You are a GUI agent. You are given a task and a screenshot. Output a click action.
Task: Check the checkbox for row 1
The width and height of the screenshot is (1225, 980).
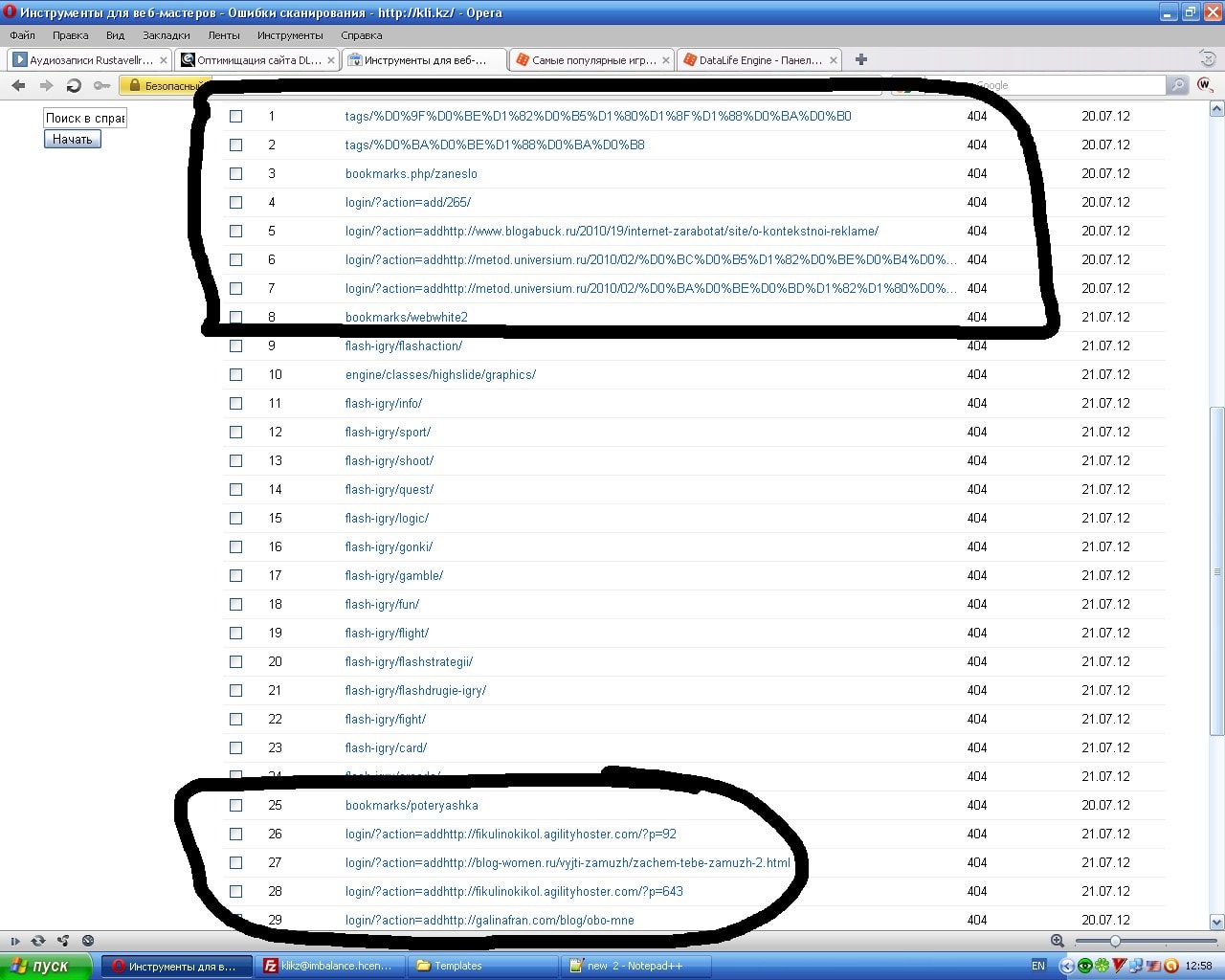235,116
